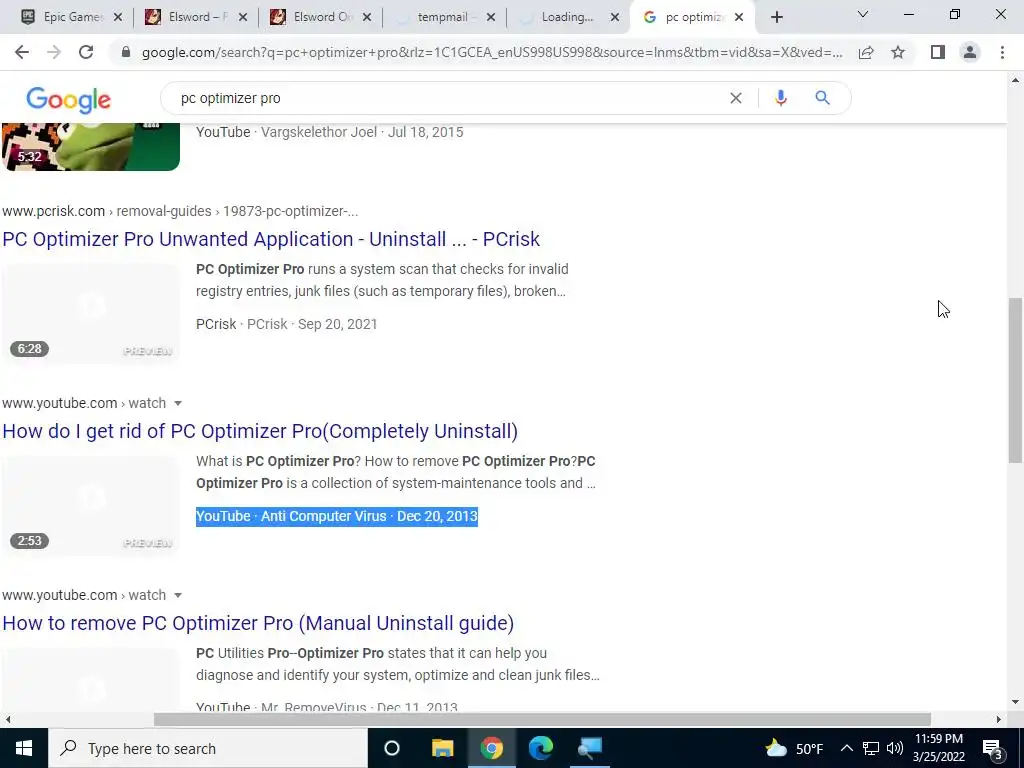The height and width of the screenshot is (768, 1024).
Task: Open the 2:53 video thumbnail
Action: point(91,506)
